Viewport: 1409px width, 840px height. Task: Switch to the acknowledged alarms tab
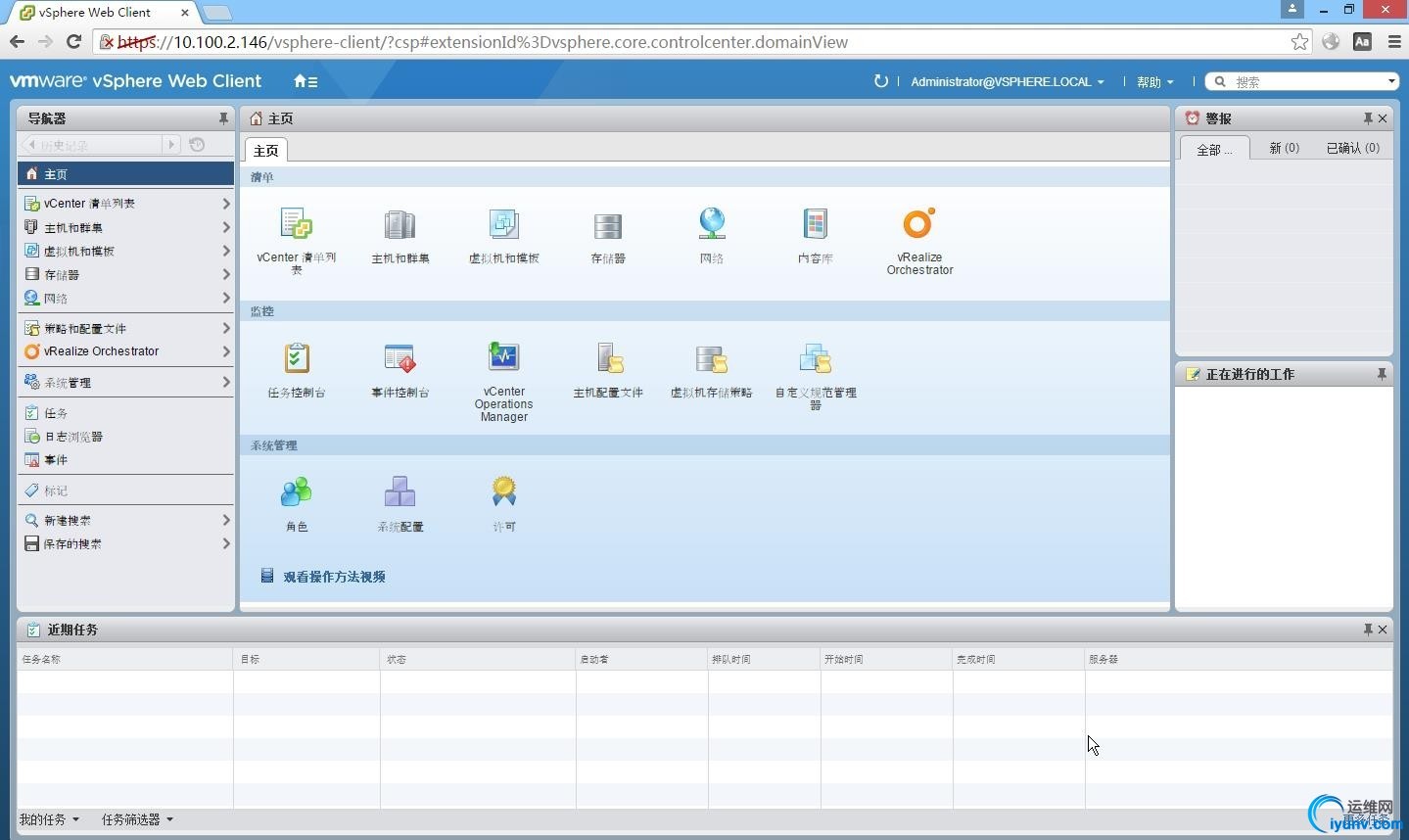(x=1352, y=148)
